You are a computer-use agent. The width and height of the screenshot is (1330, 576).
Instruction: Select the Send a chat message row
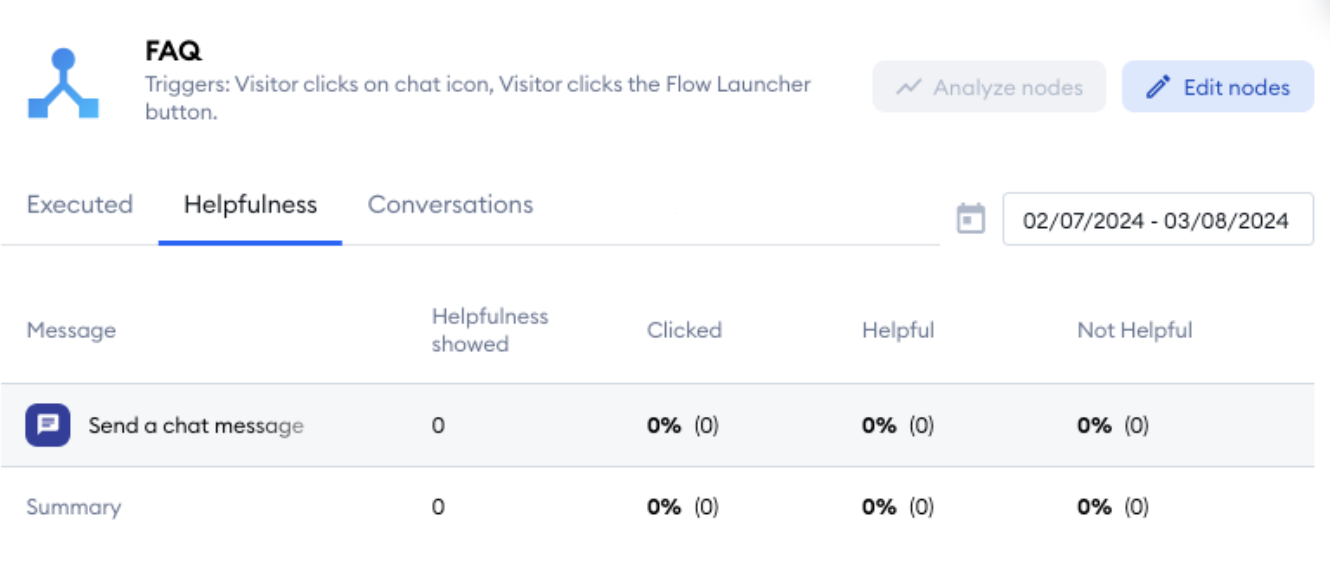[x=196, y=426]
